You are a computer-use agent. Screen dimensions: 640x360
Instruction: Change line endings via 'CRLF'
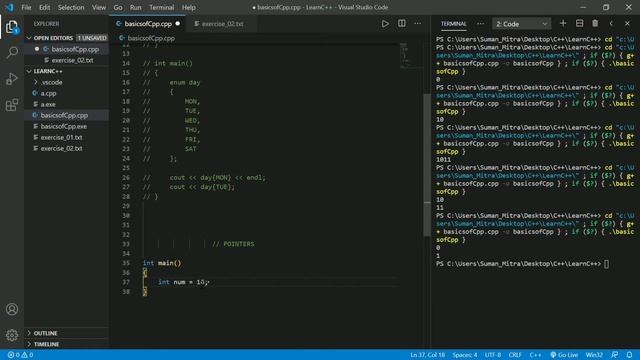coord(515,355)
